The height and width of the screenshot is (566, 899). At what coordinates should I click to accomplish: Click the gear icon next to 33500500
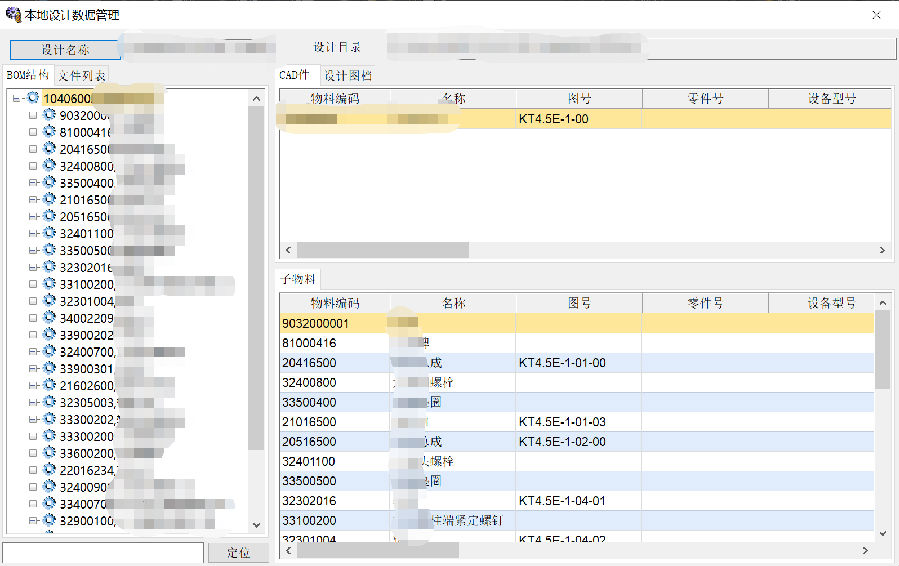(x=49, y=249)
